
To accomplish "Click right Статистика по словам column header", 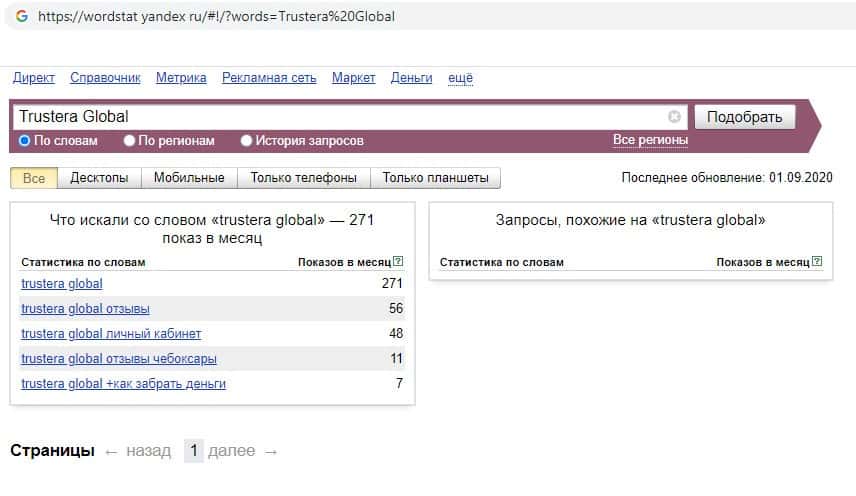I will point(502,262).
